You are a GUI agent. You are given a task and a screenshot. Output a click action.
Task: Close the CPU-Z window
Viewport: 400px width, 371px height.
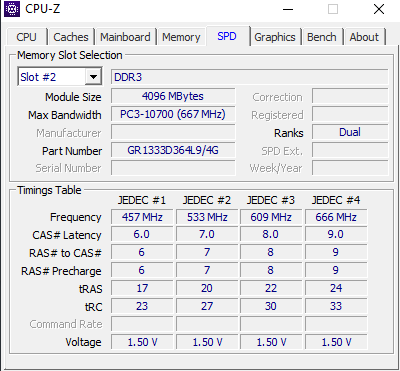click(379, 9)
